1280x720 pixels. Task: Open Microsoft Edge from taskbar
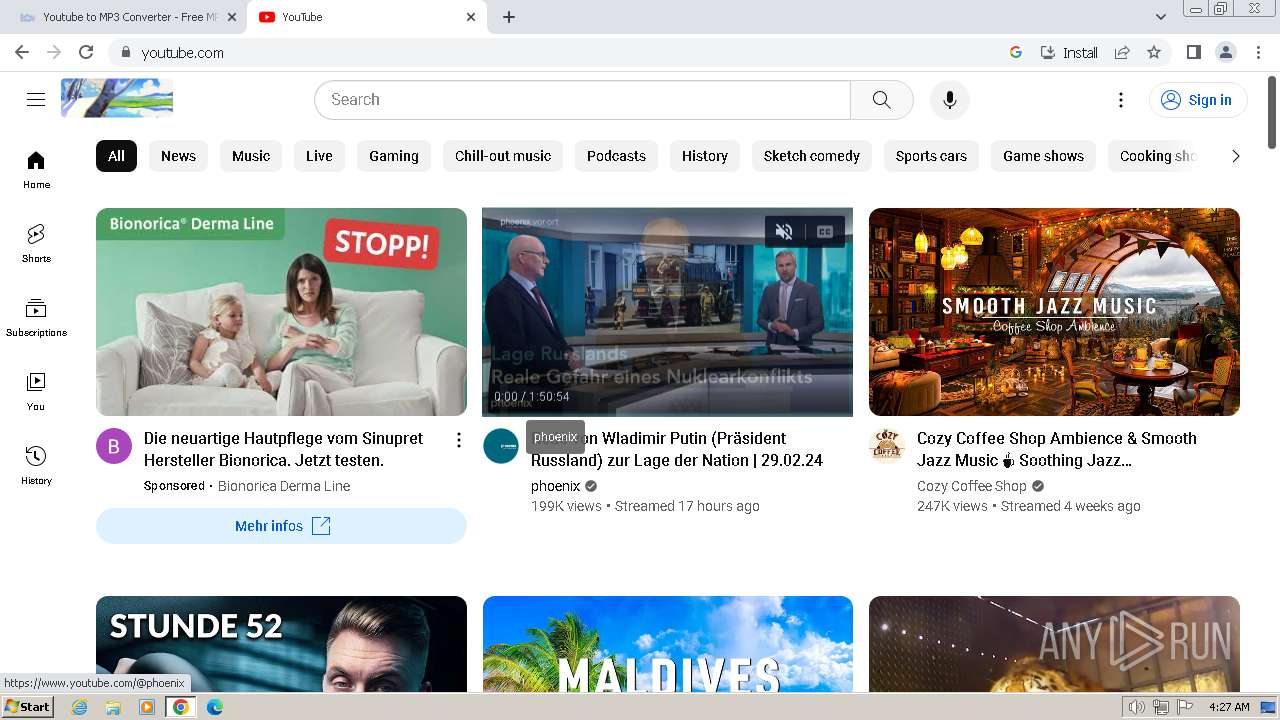coord(214,707)
